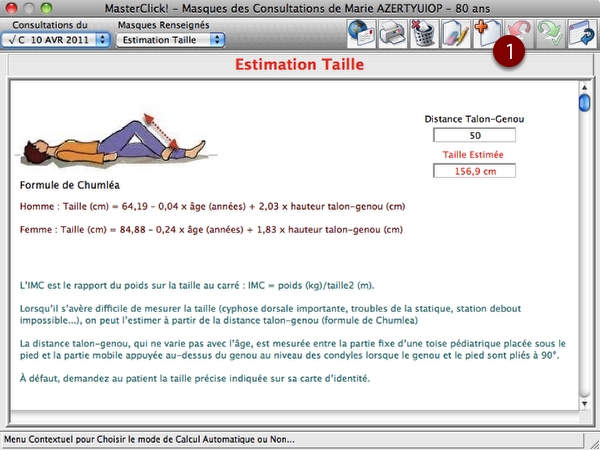Click the Masques Renseignés label
This screenshot has height=450, width=600.
[x=163, y=25]
